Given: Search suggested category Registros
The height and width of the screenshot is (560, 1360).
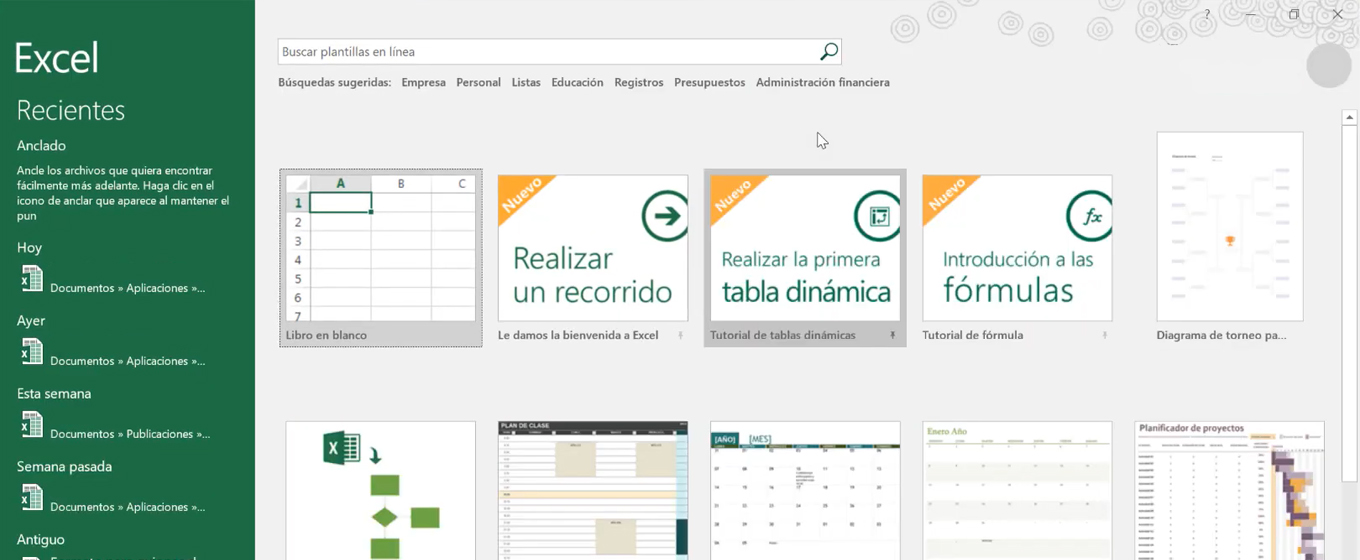Looking at the screenshot, I should point(639,83).
